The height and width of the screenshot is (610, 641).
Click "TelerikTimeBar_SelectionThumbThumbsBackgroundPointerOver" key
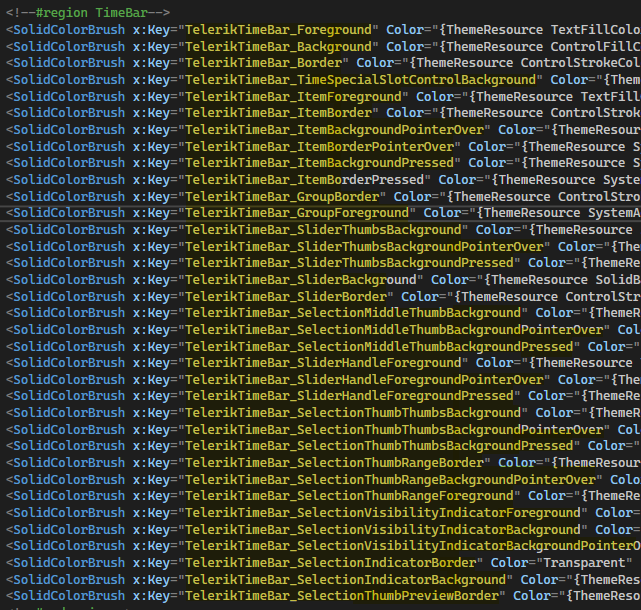(394, 430)
